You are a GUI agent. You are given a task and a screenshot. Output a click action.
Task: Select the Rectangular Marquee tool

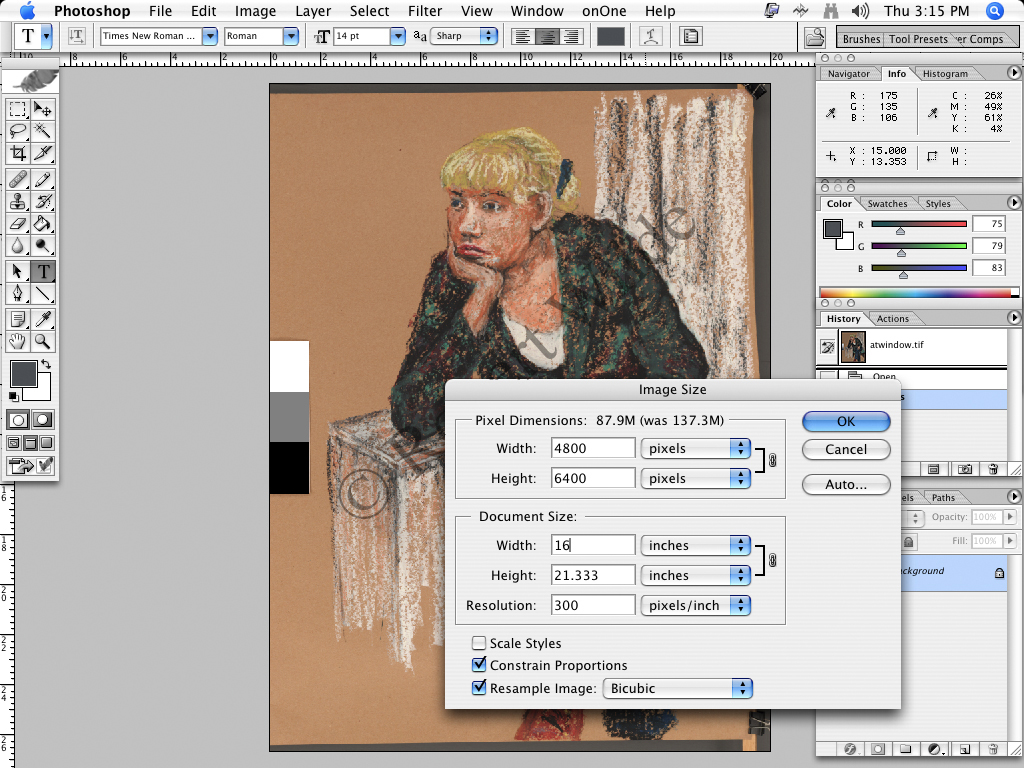tap(18, 109)
